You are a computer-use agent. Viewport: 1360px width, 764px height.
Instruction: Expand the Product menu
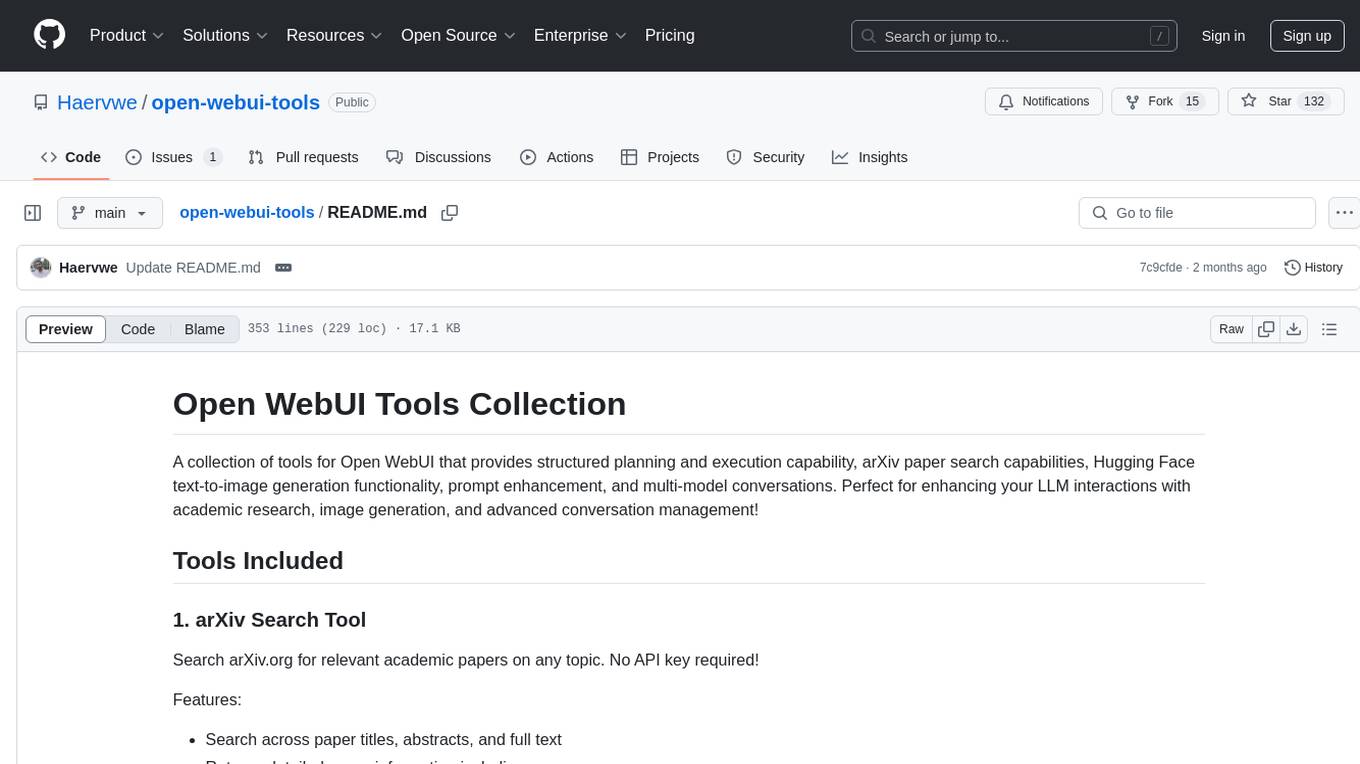pyautogui.click(x=127, y=35)
